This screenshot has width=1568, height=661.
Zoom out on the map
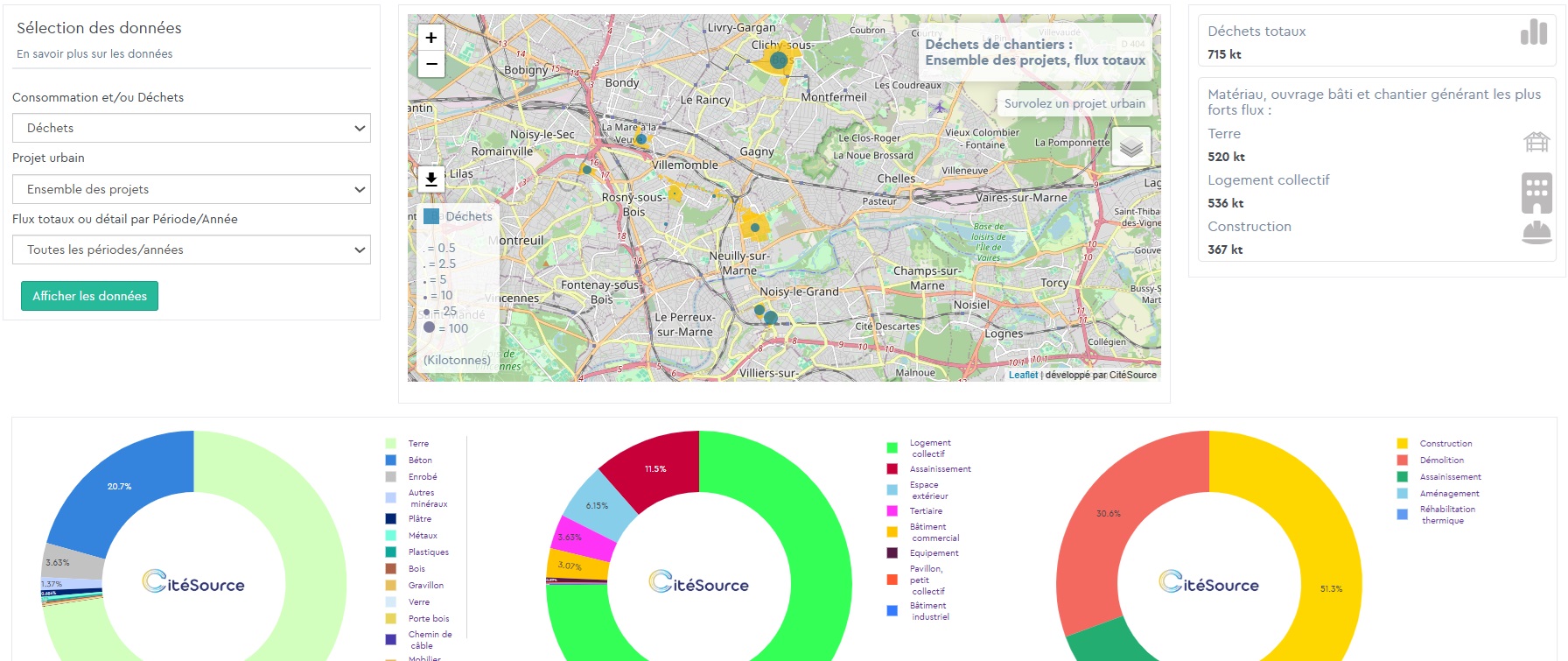coord(430,64)
